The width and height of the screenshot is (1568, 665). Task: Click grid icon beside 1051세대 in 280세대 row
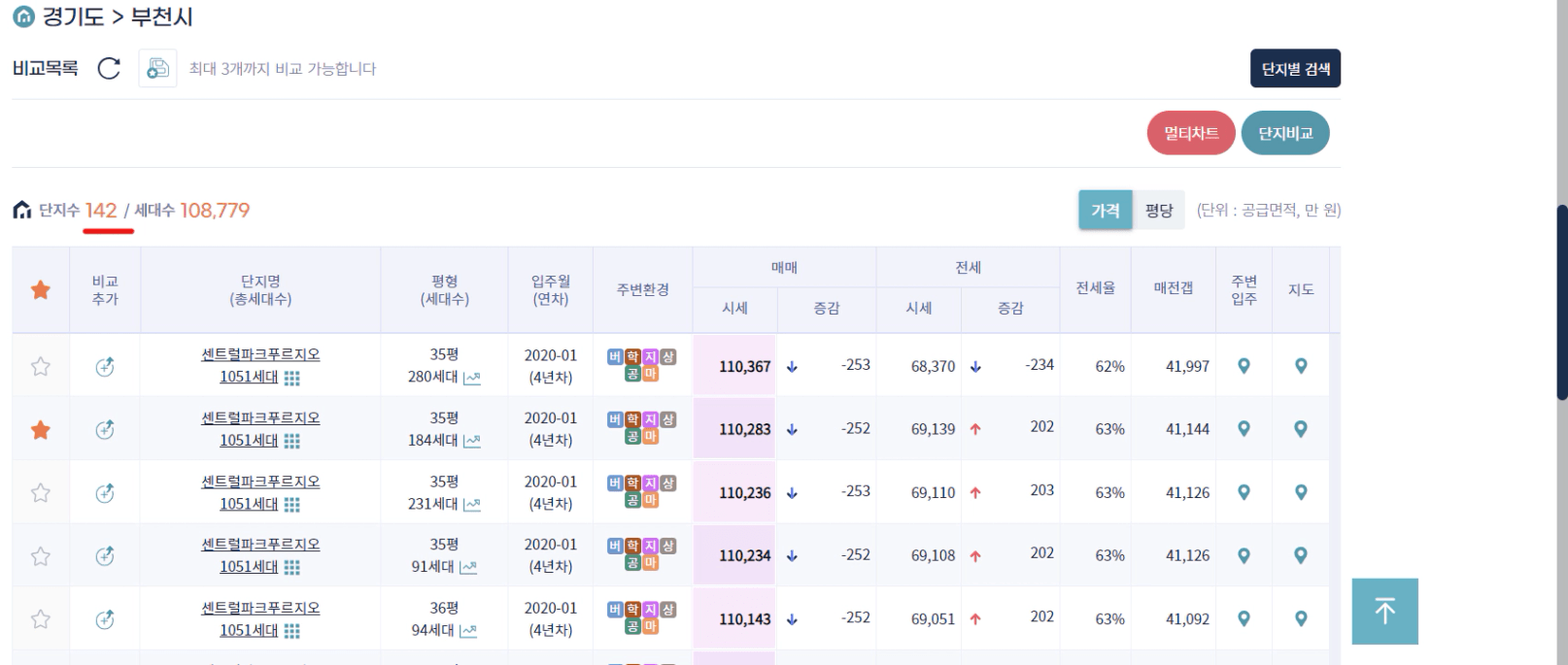[291, 378]
